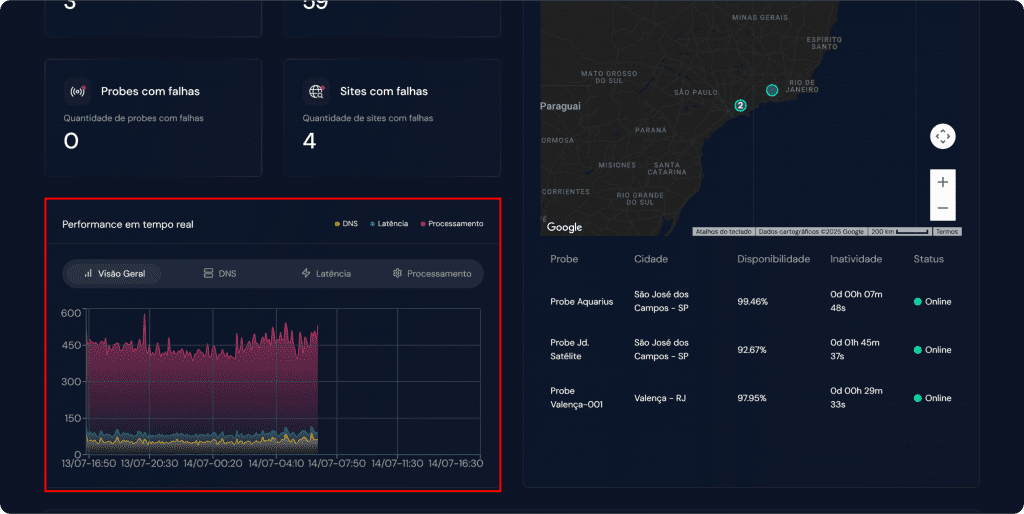Switch to the DNS chart tab
This screenshot has height=514, width=1024.
coord(219,274)
